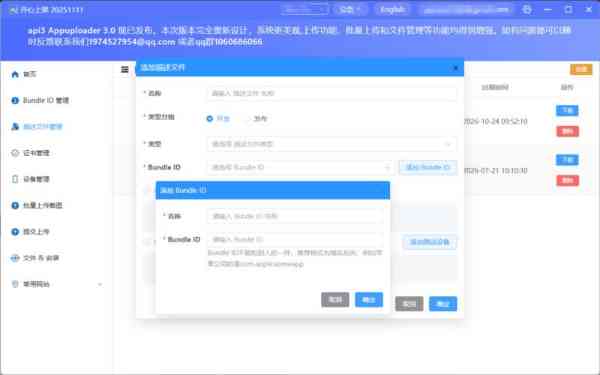Click the actions column header
Image resolution: width=600 pixels, height=375 pixels.
click(x=567, y=88)
